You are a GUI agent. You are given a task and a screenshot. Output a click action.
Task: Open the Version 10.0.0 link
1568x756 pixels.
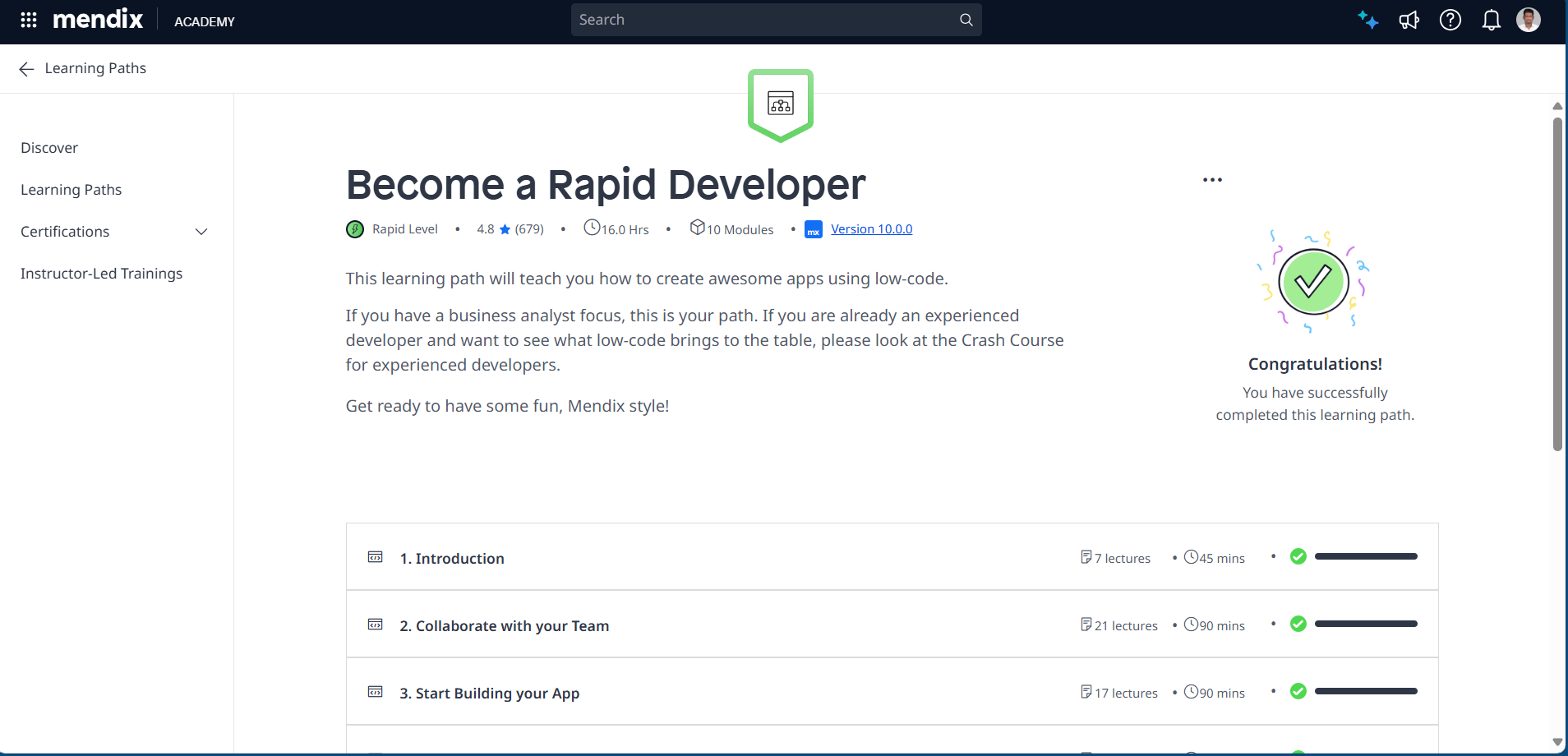872,228
